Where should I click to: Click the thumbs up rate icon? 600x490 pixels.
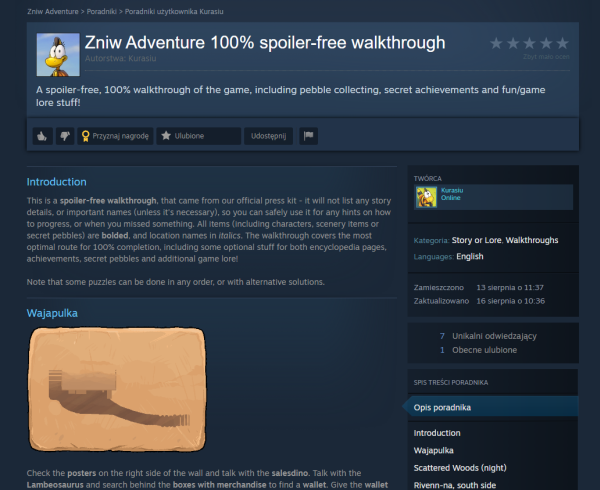coord(42,136)
